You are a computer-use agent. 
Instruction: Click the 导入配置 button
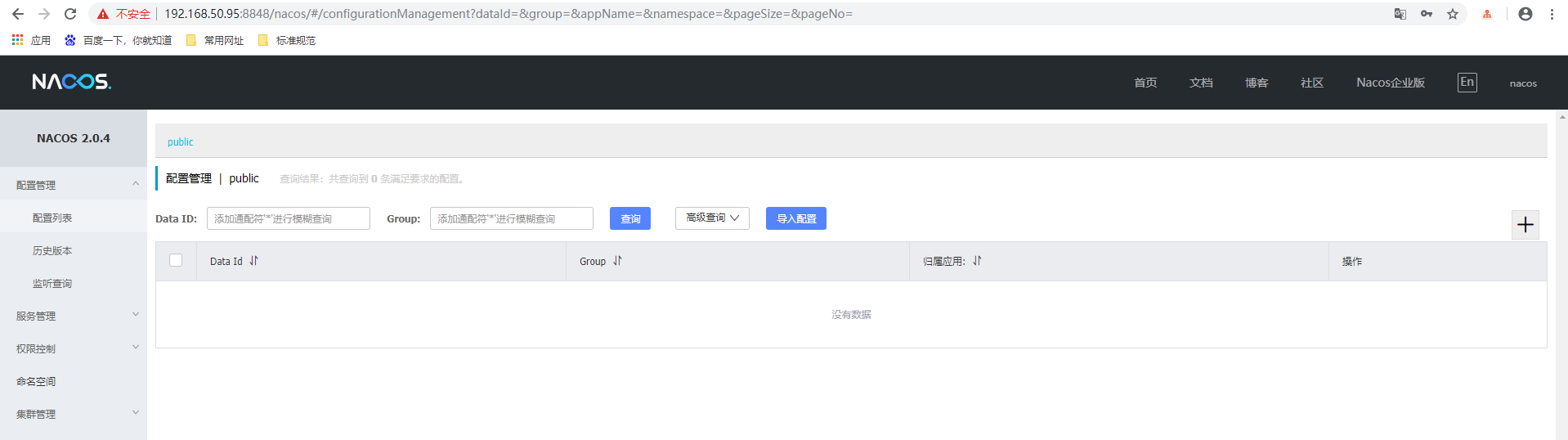click(x=795, y=218)
